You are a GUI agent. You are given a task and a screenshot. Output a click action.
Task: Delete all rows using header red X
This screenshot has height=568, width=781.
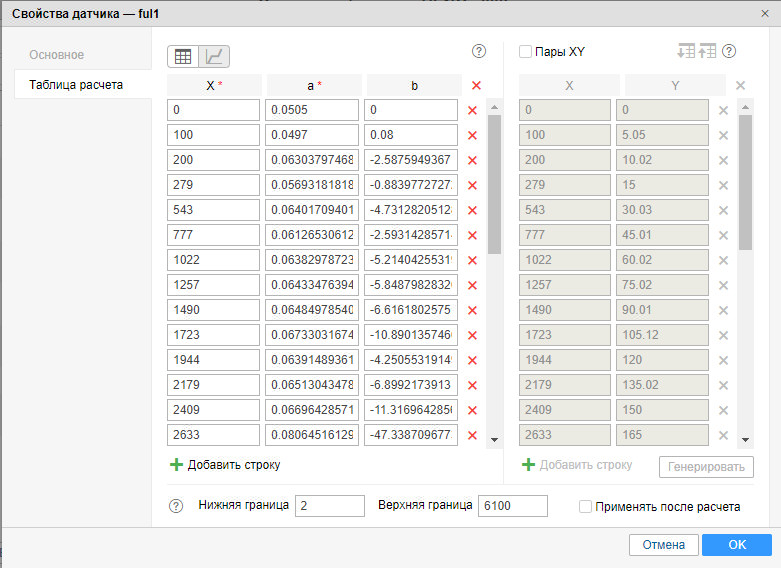[476, 86]
